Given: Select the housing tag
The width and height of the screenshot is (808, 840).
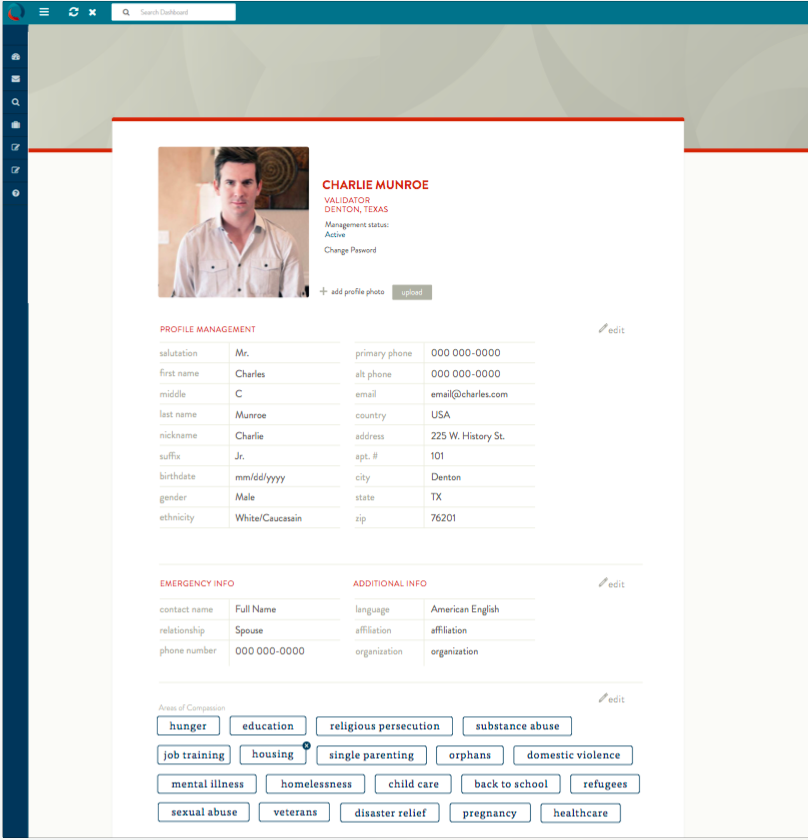Looking at the screenshot, I should click(273, 754).
